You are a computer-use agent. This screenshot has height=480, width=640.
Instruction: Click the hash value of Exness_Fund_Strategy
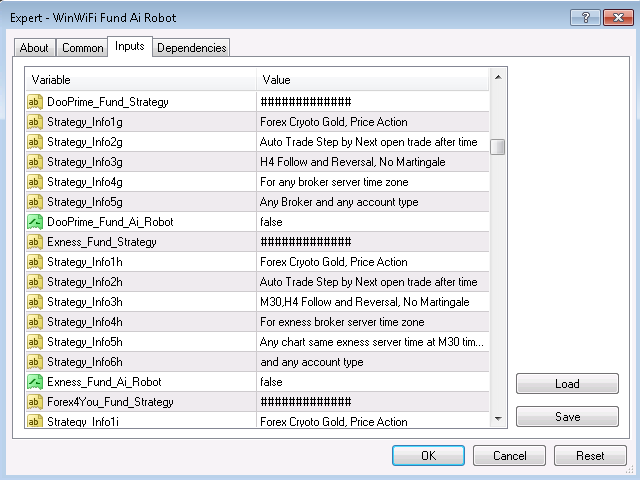(x=306, y=242)
